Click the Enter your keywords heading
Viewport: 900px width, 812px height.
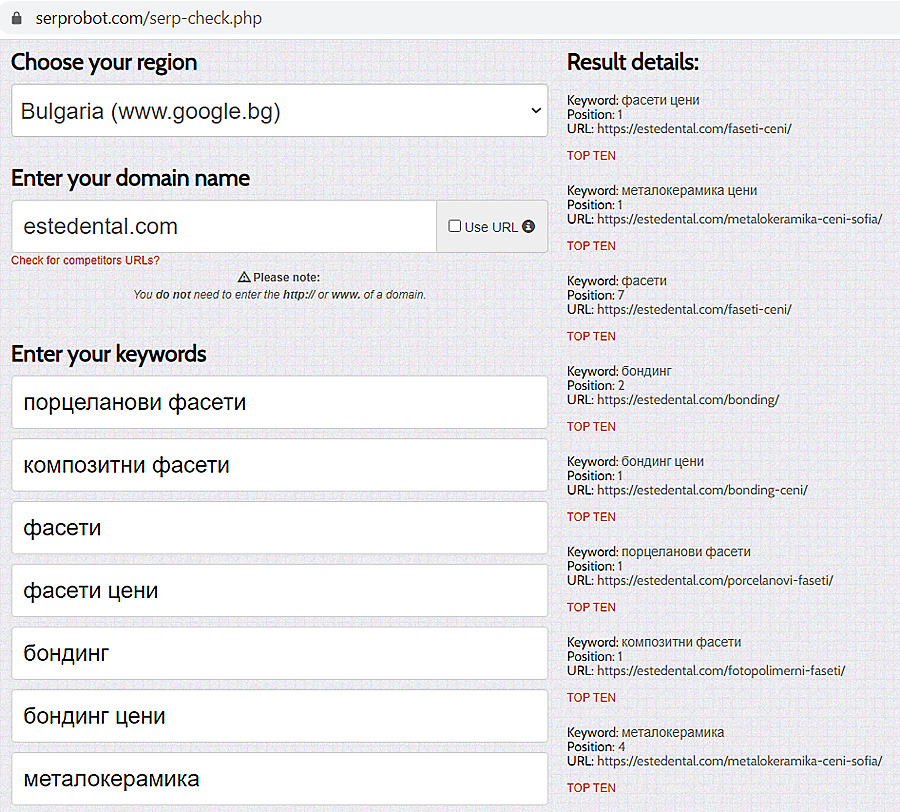108,354
